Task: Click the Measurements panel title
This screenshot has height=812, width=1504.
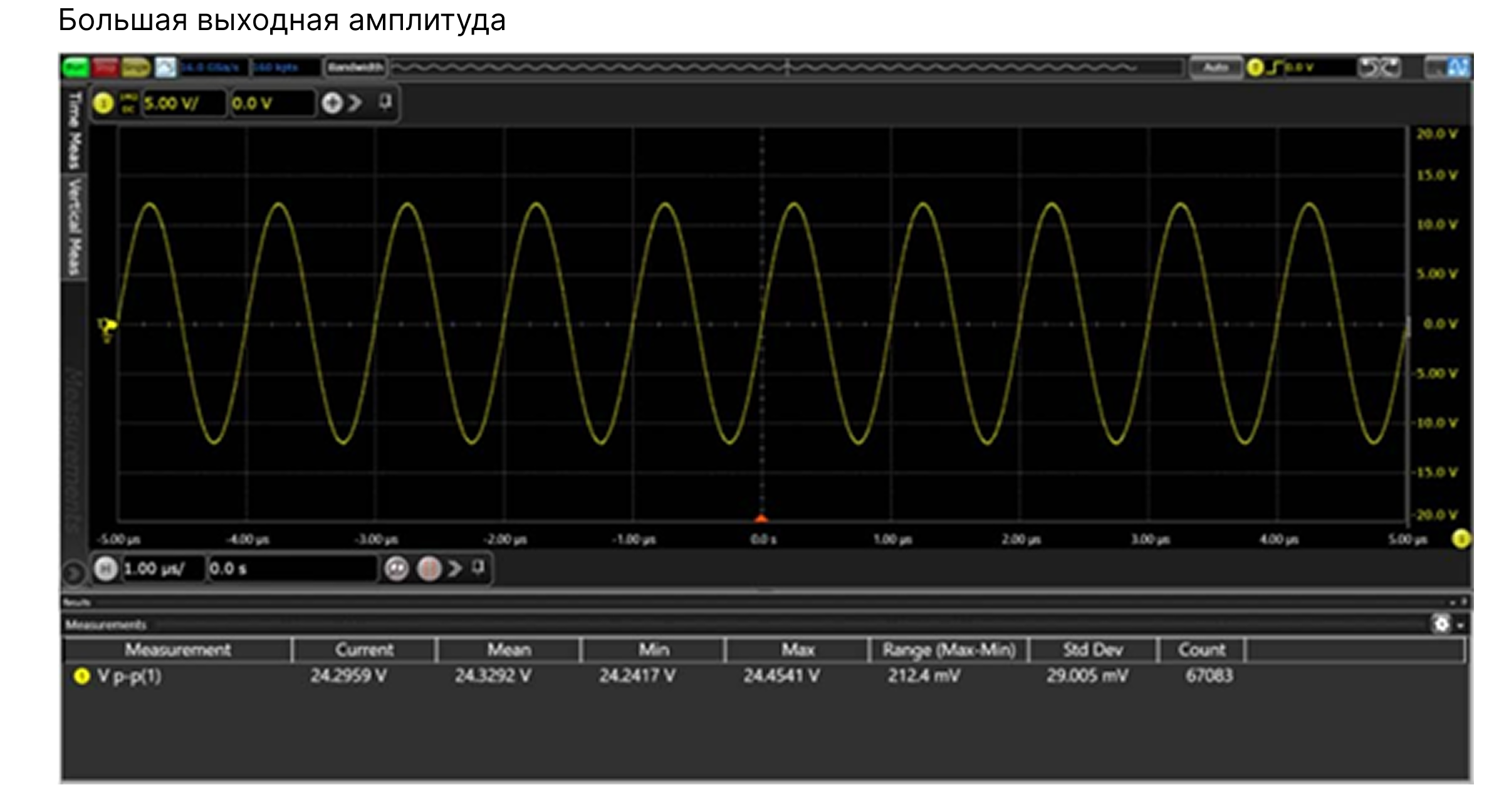Action: (106, 625)
